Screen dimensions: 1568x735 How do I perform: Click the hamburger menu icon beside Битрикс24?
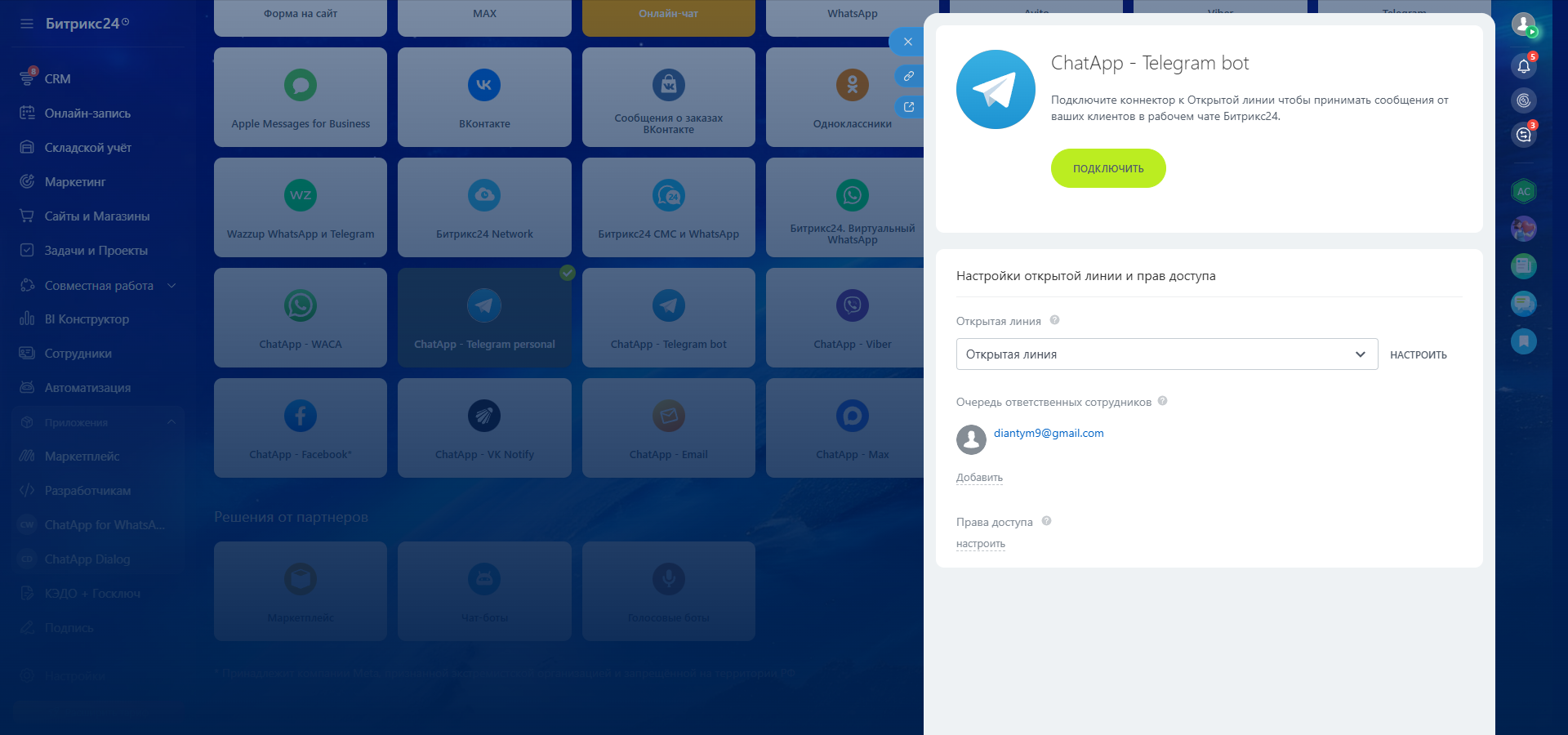(27, 24)
